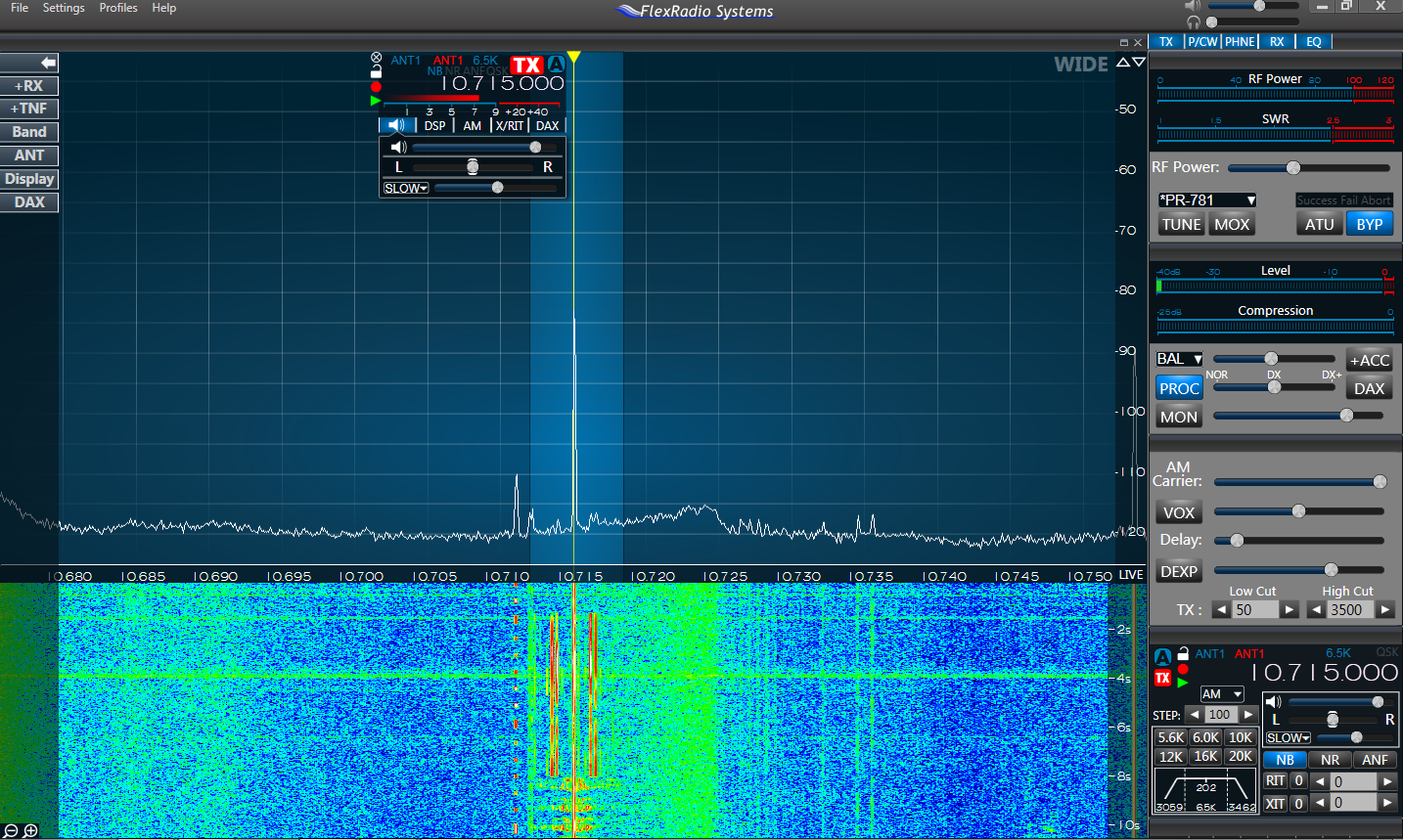Toggle the NB noise blanker button
This screenshot has height=840, width=1403.
coord(1285,760)
